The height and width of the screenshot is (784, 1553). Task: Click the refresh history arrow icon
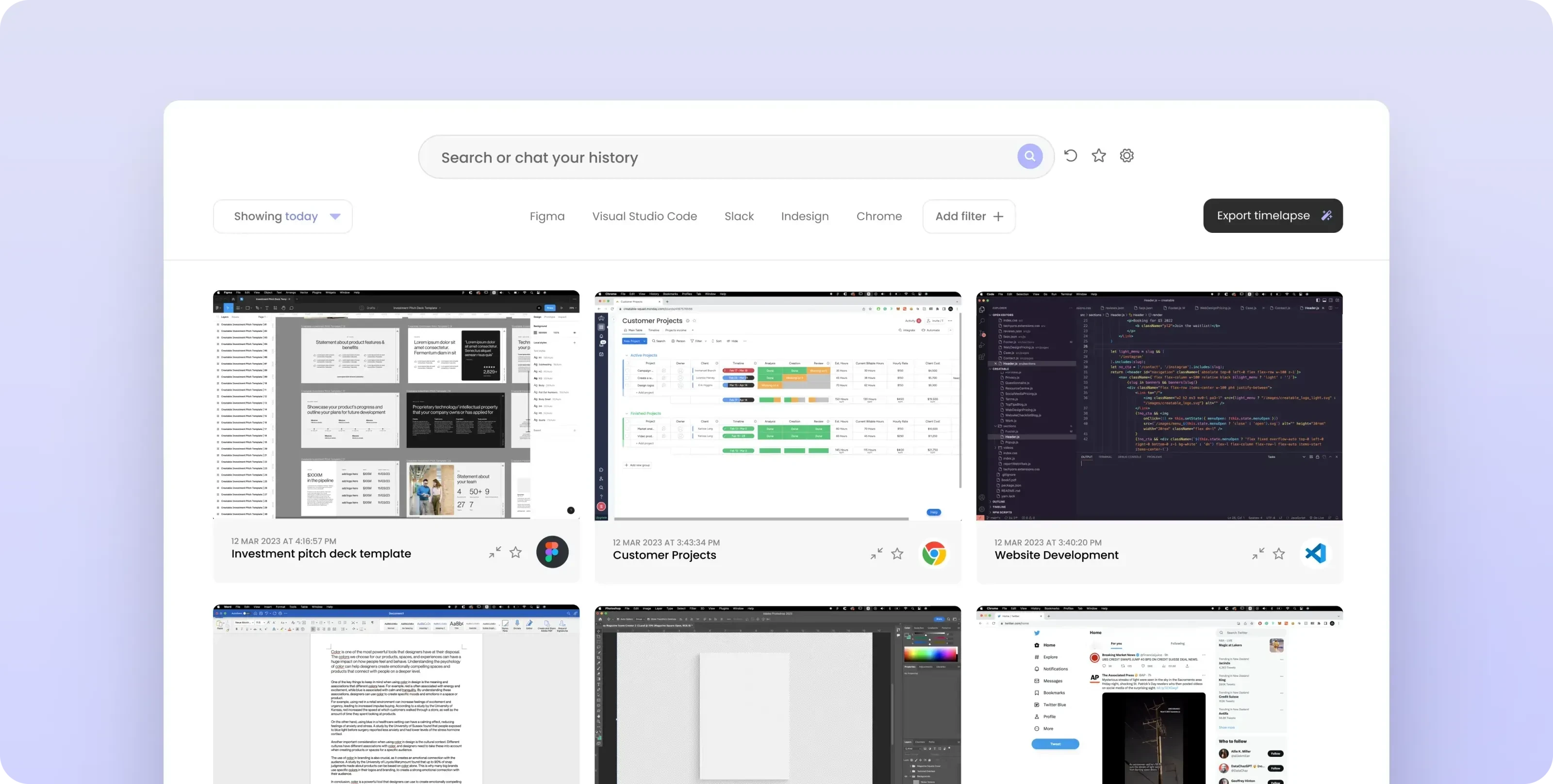tap(1071, 155)
